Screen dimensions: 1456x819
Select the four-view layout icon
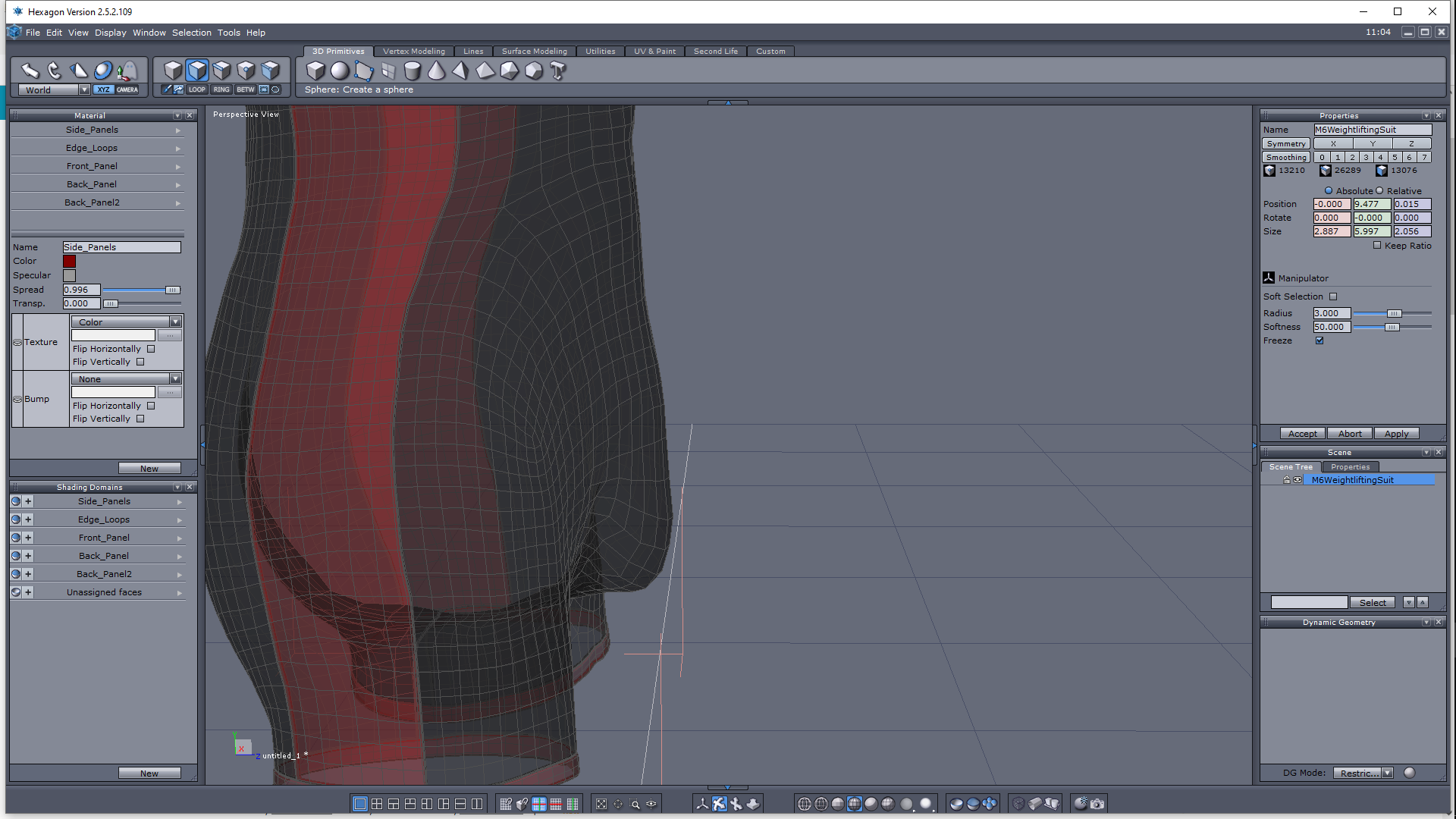coord(377,804)
